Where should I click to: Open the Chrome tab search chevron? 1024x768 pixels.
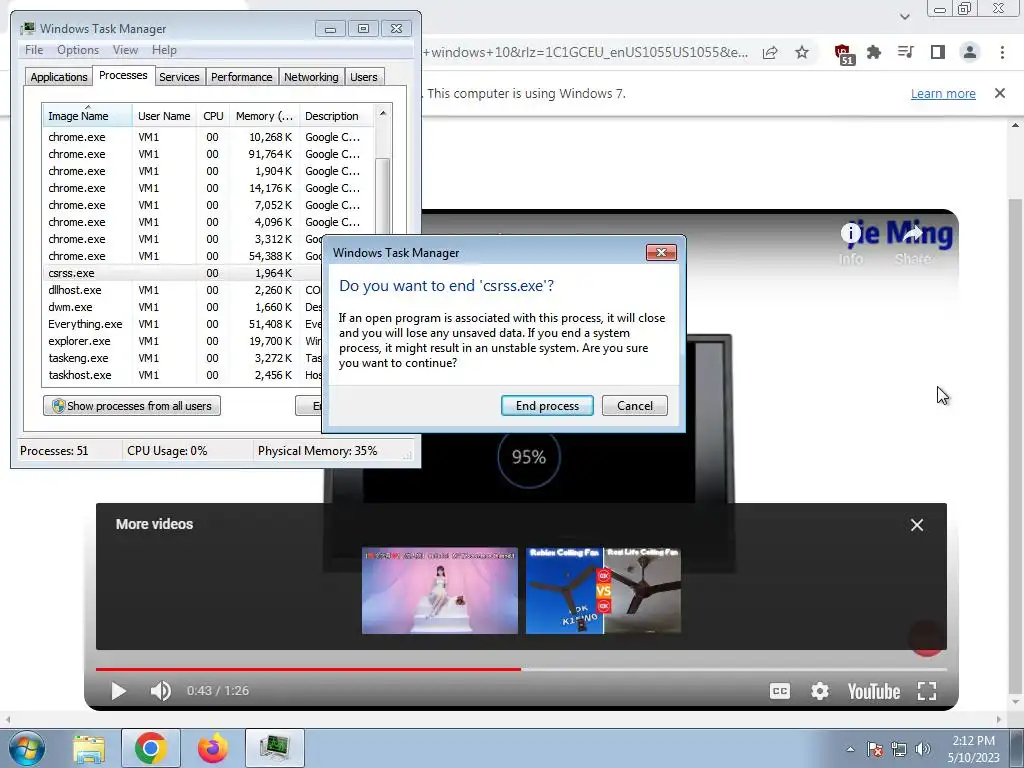pyautogui.click(x=904, y=17)
